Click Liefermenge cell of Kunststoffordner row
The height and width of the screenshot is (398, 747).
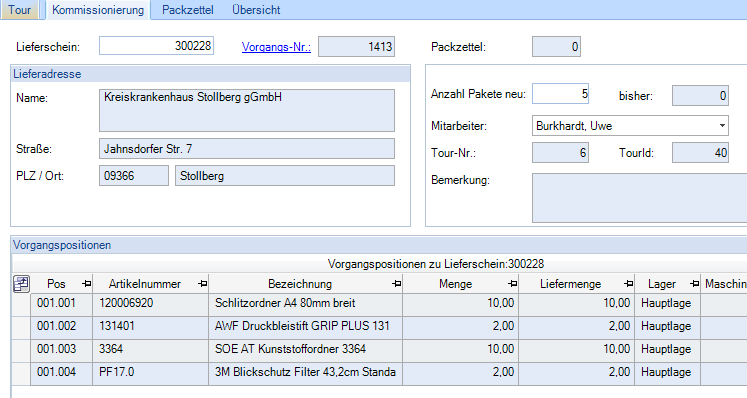(x=577, y=350)
